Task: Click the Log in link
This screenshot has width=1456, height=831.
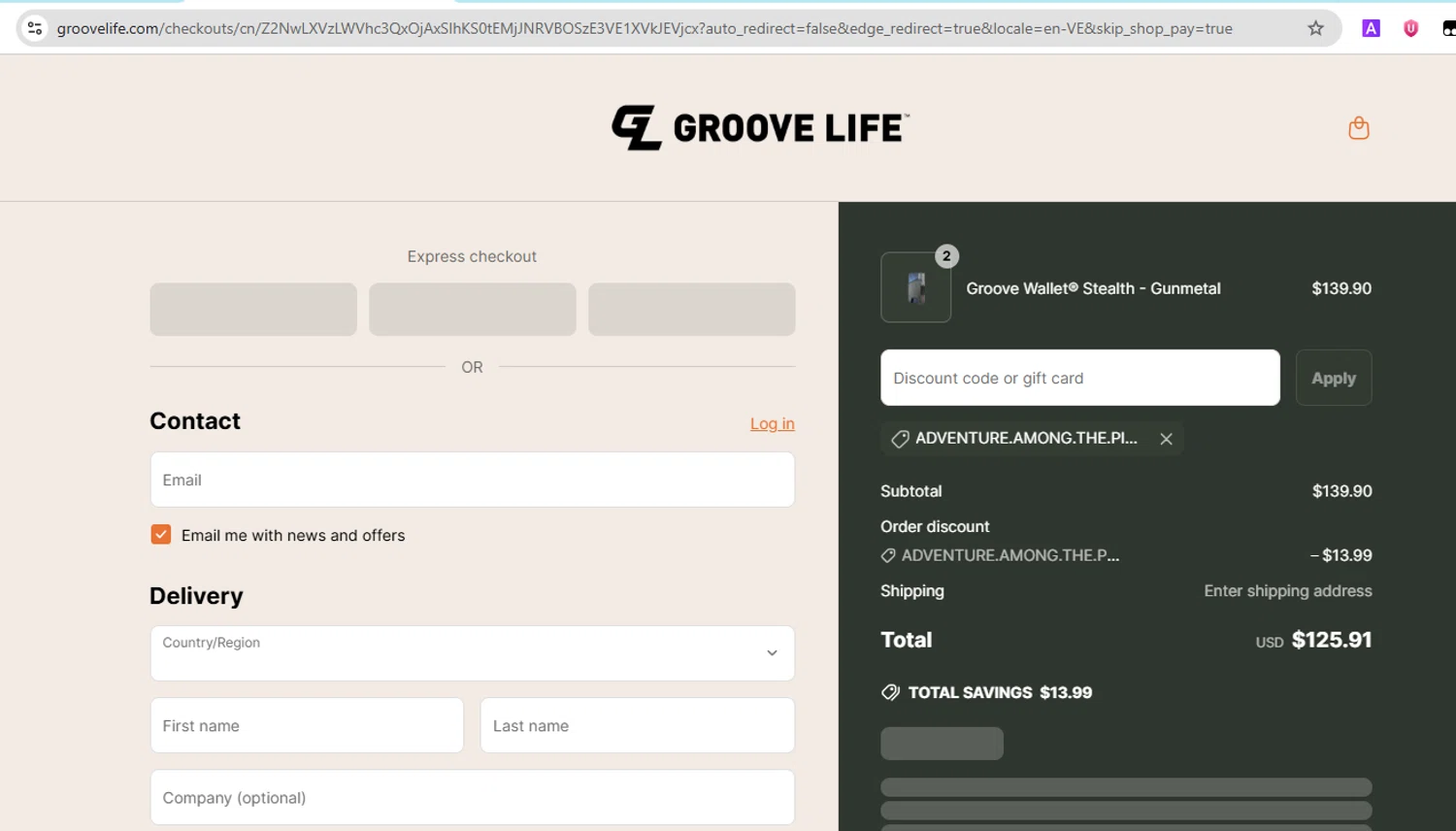Action: tap(772, 423)
